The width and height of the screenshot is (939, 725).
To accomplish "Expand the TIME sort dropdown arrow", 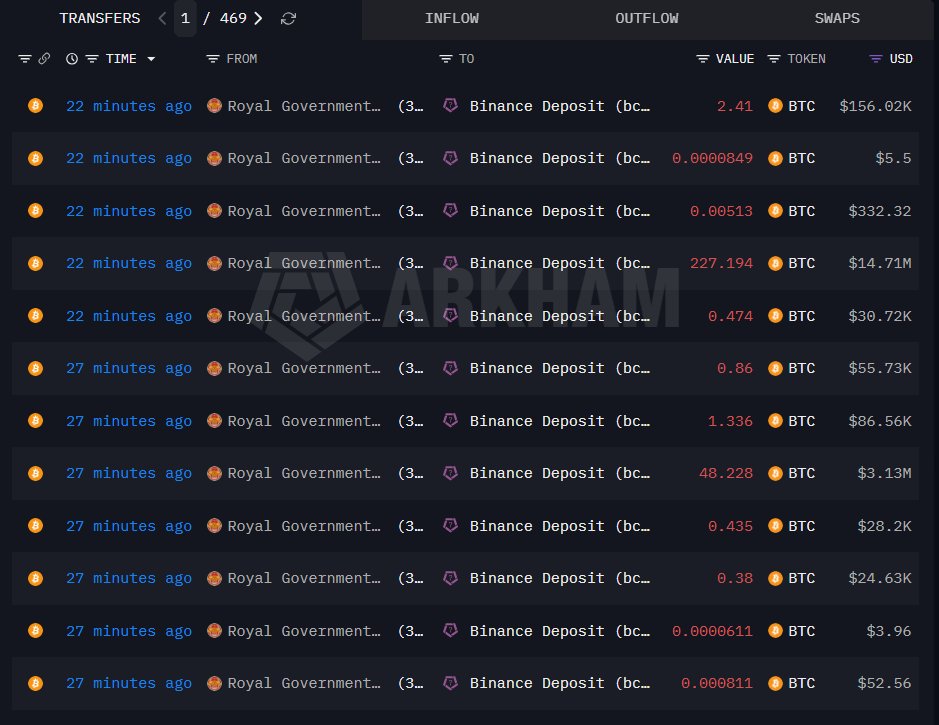I will pos(151,59).
